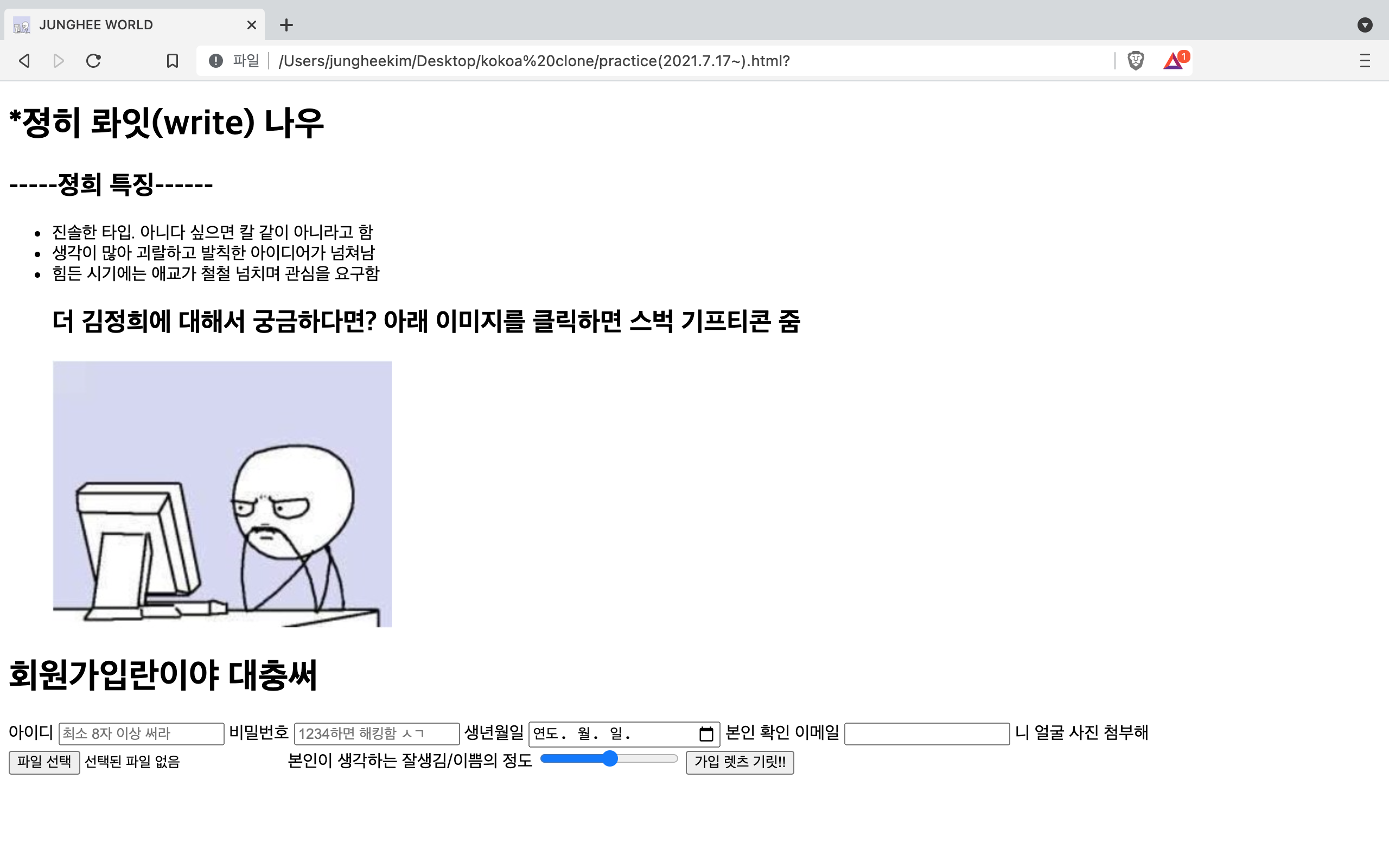Open the browser hamburger menu
This screenshot has height=868, width=1389.
click(1365, 60)
